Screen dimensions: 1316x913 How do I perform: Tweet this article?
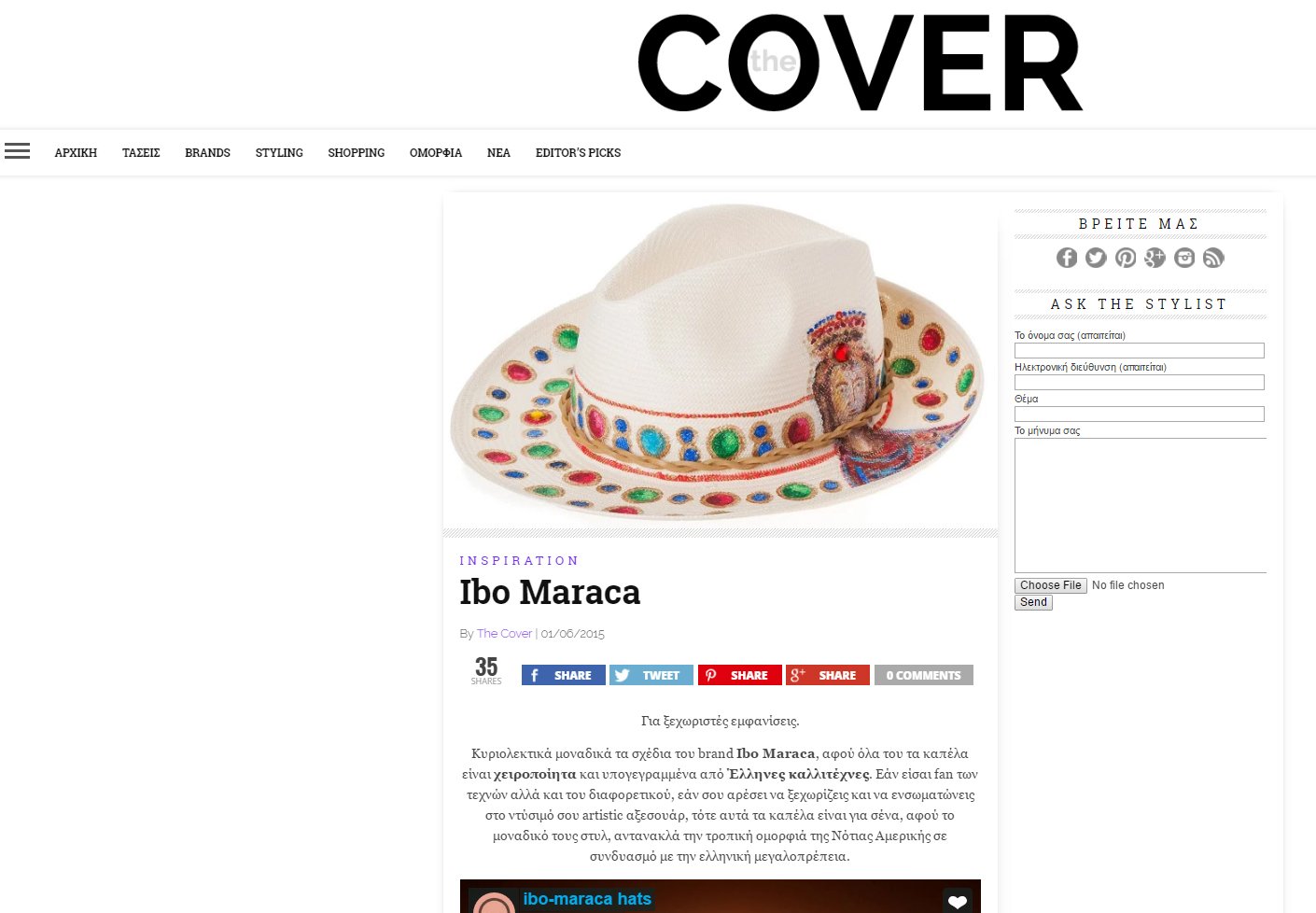pos(651,675)
